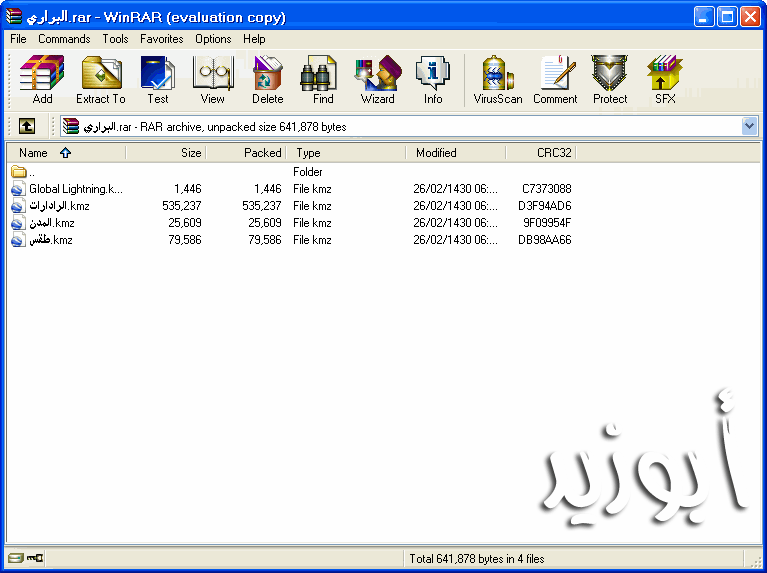Sort by Name column header
Image resolution: width=767 pixels, height=573 pixels.
66,153
